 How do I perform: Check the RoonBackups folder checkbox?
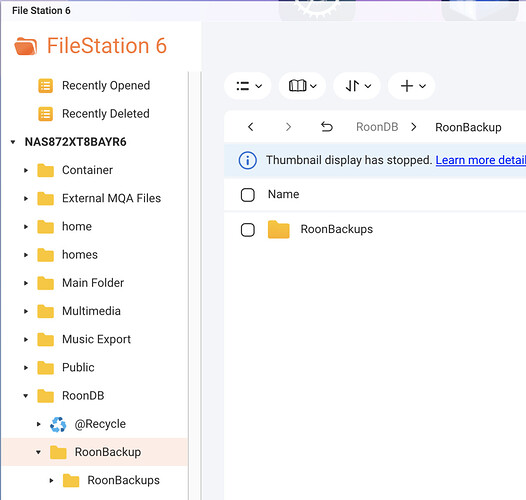(248, 230)
